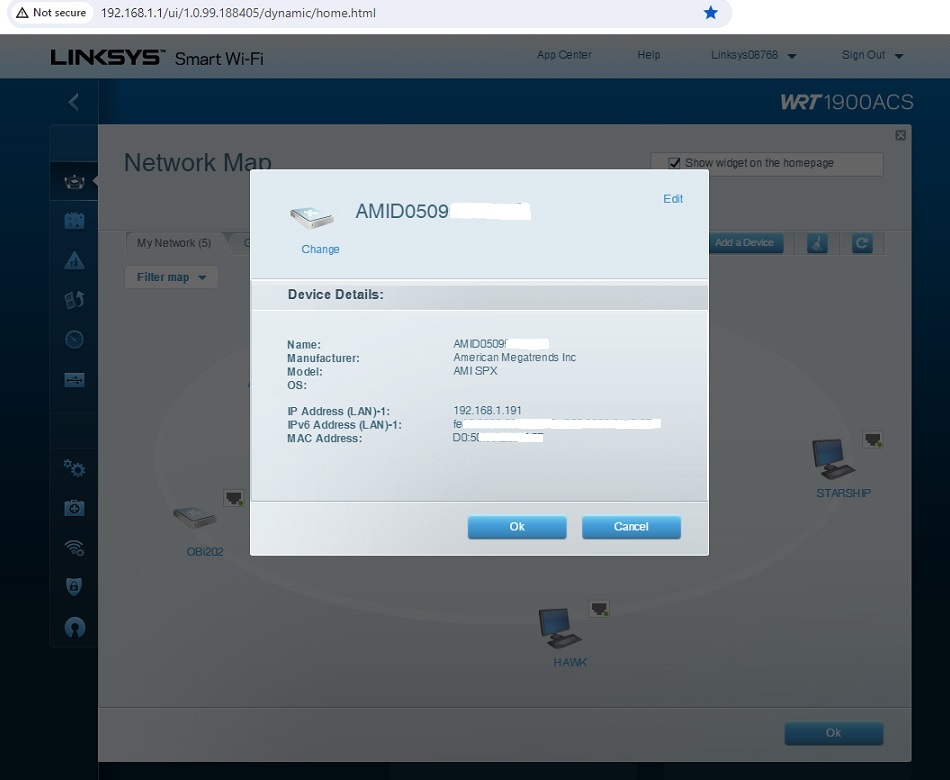The height and width of the screenshot is (780, 950).
Task: Click the OBi202 device label
Action: 205,552
